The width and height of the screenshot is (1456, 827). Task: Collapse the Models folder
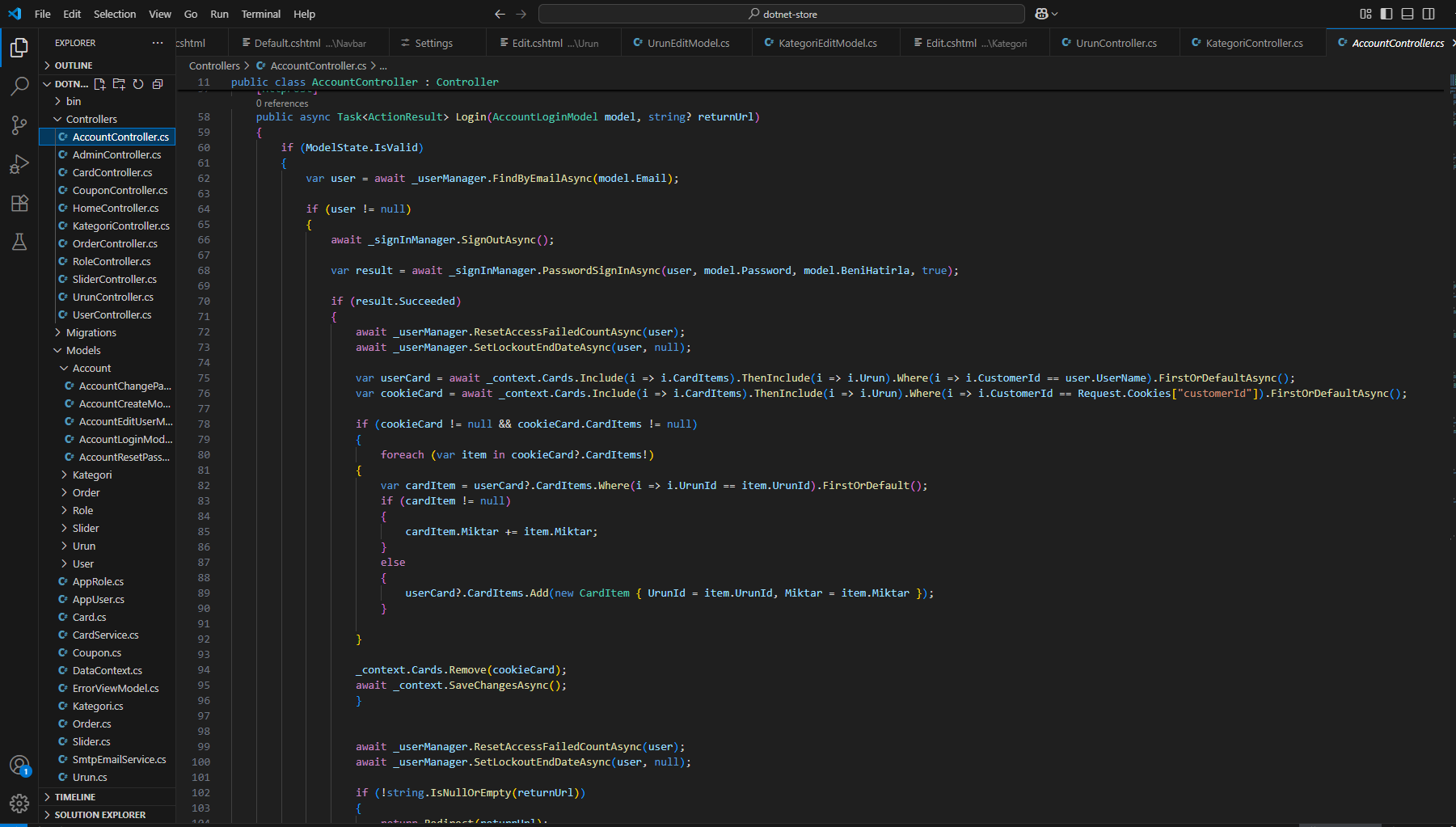pos(108,350)
